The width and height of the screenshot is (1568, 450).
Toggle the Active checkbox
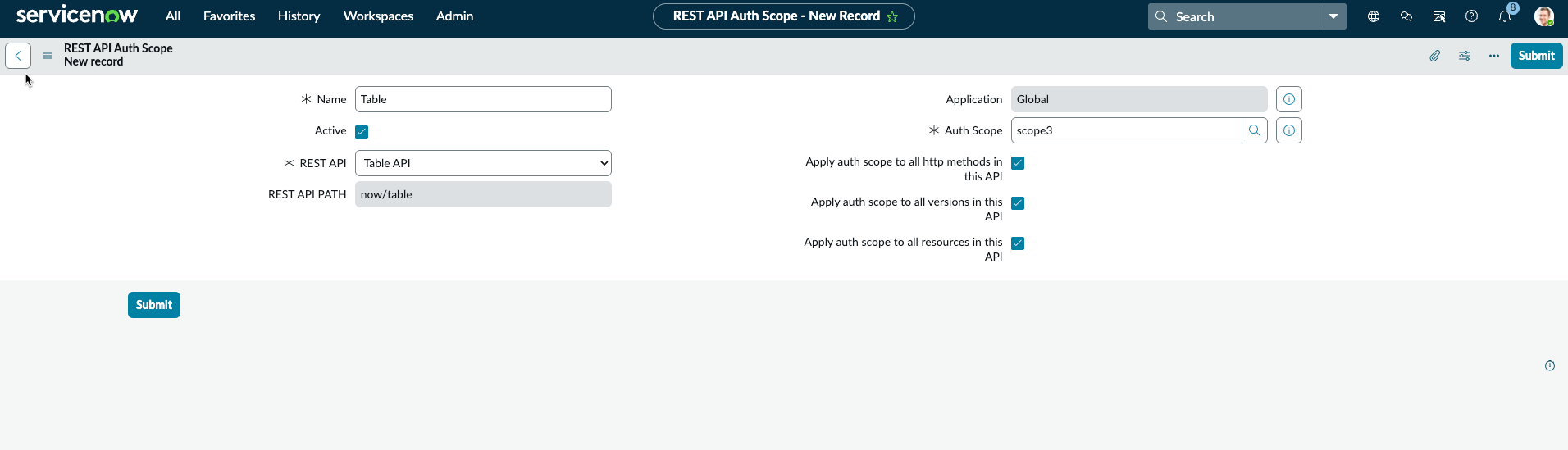click(362, 131)
